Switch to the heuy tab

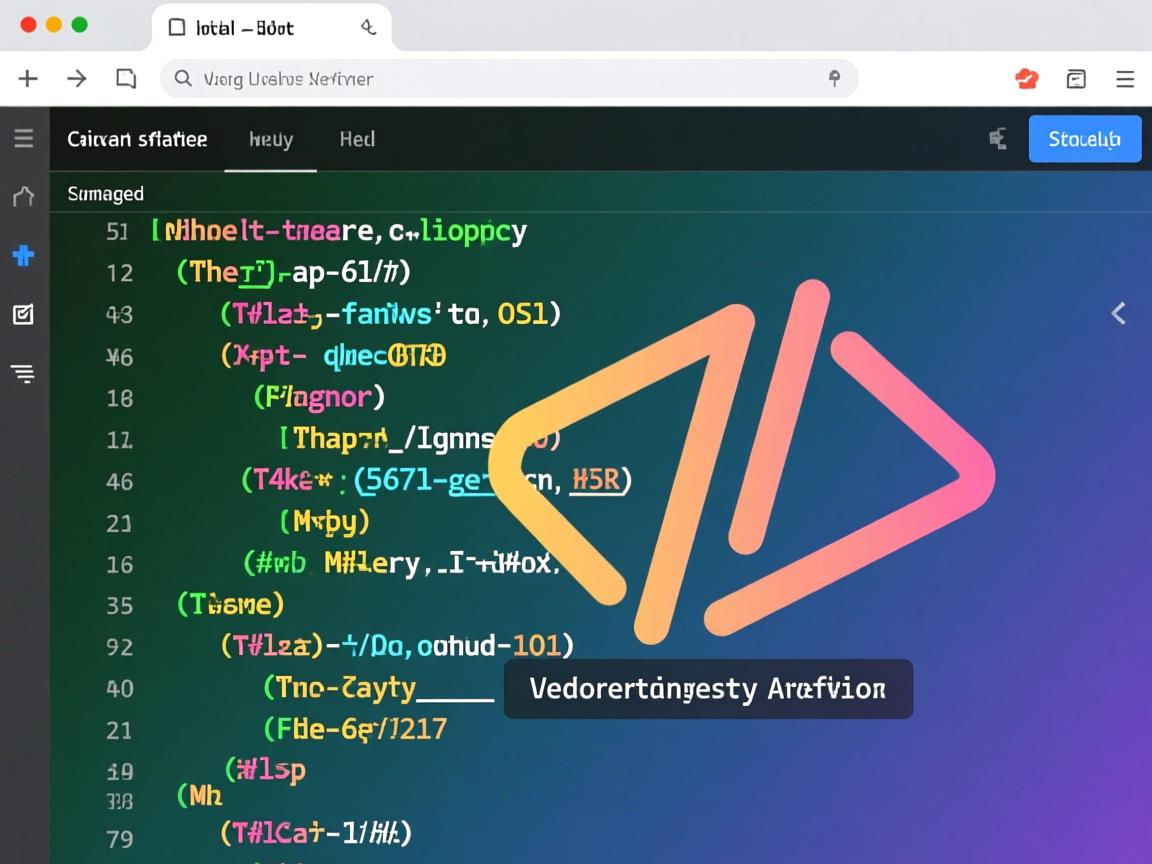[271, 139]
